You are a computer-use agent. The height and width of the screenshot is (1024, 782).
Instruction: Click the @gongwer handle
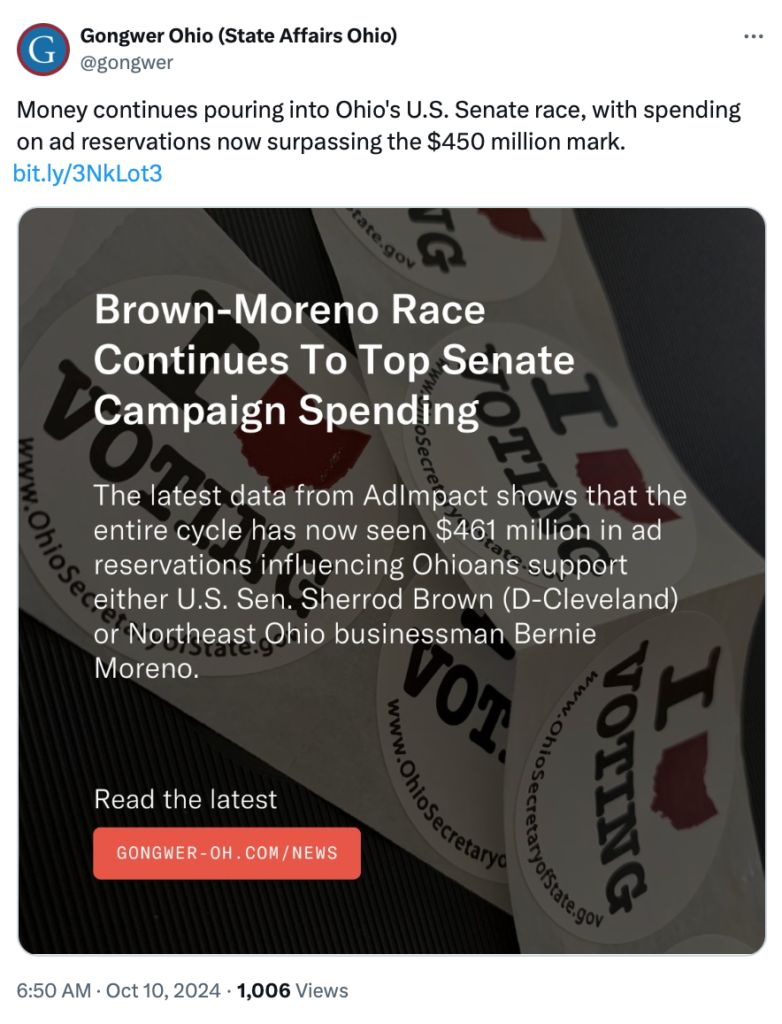click(x=126, y=62)
